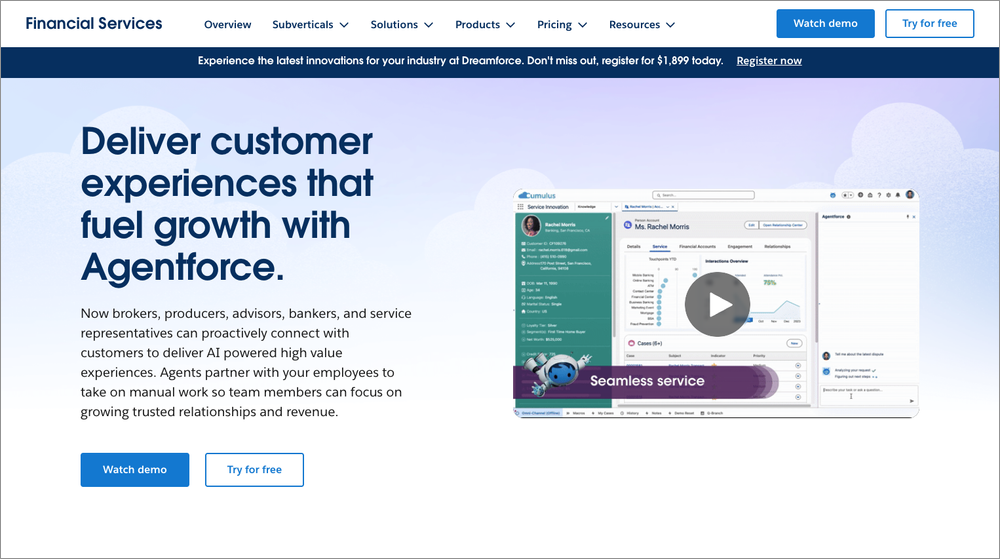This screenshot has width=1000, height=559.
Task: Open Omni-Channel in the utility bar
Action: (x=540, y=413)
